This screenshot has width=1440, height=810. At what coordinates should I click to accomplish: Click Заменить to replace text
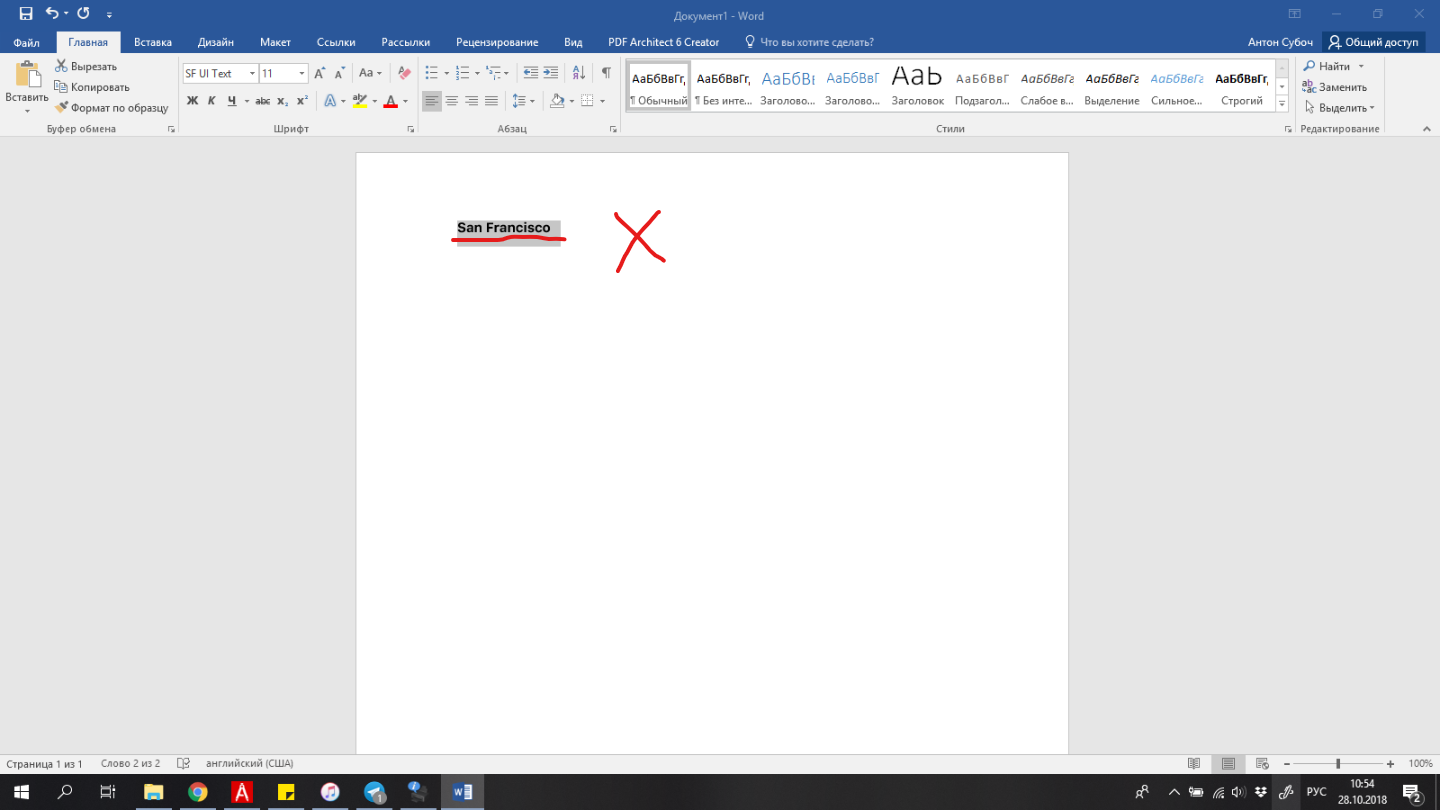1334,87
